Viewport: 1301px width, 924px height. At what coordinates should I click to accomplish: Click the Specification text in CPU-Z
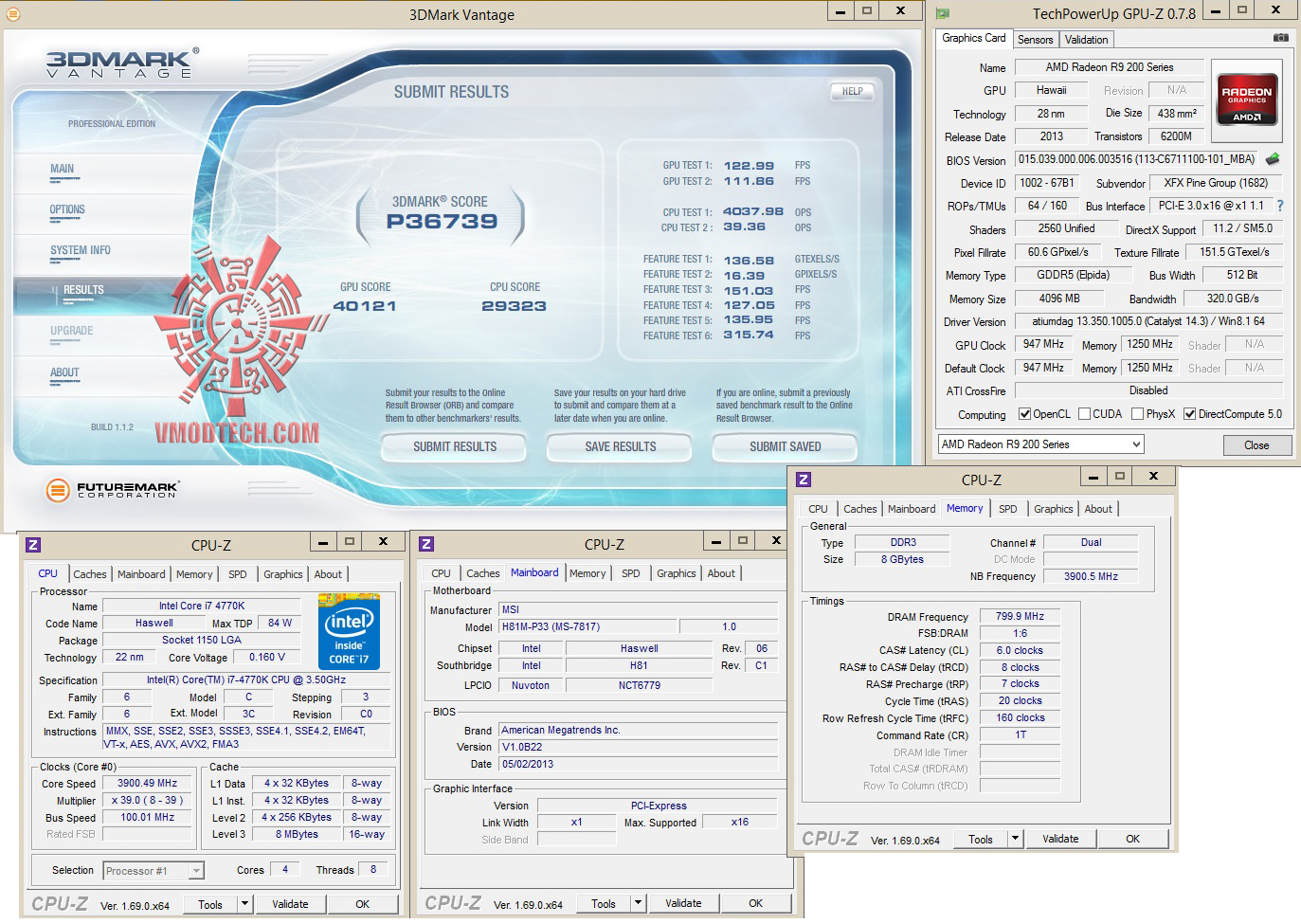click(246, 680)
